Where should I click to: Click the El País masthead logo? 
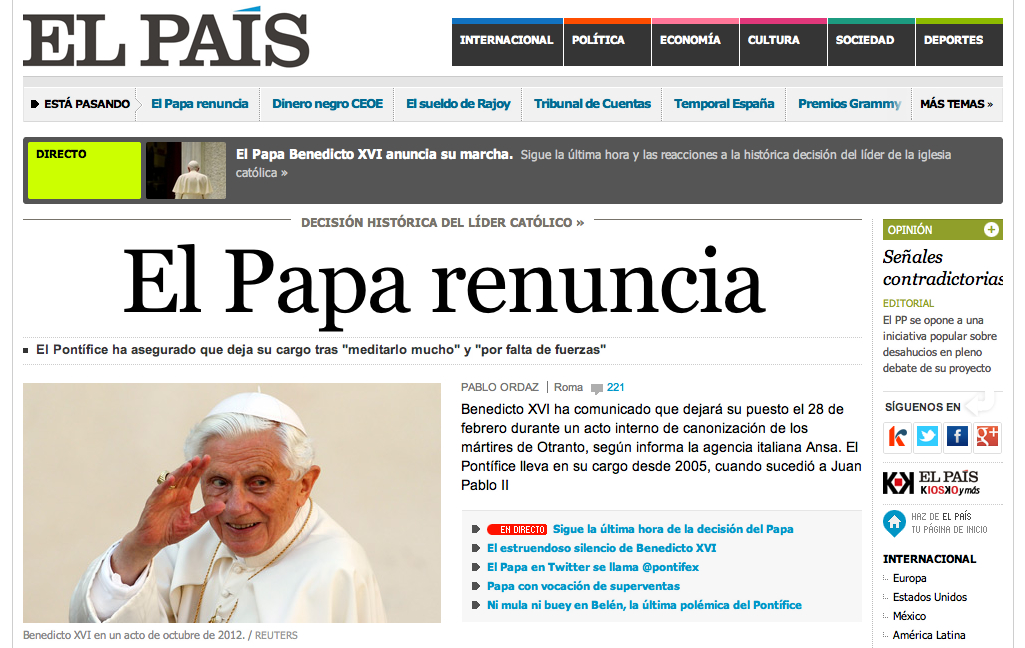click(166, 37)
